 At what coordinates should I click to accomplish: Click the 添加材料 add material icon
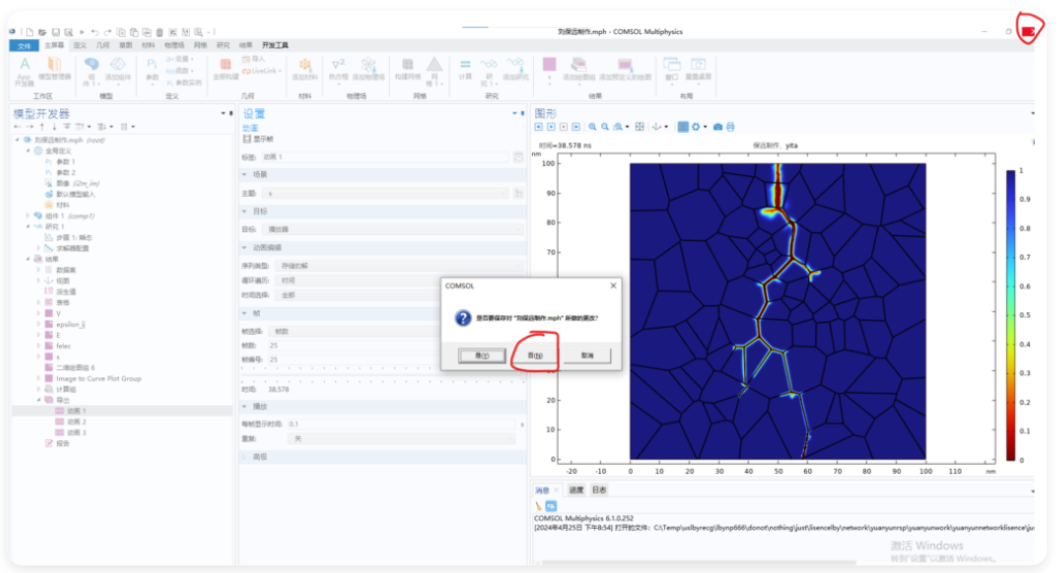[x=305, y=69]
